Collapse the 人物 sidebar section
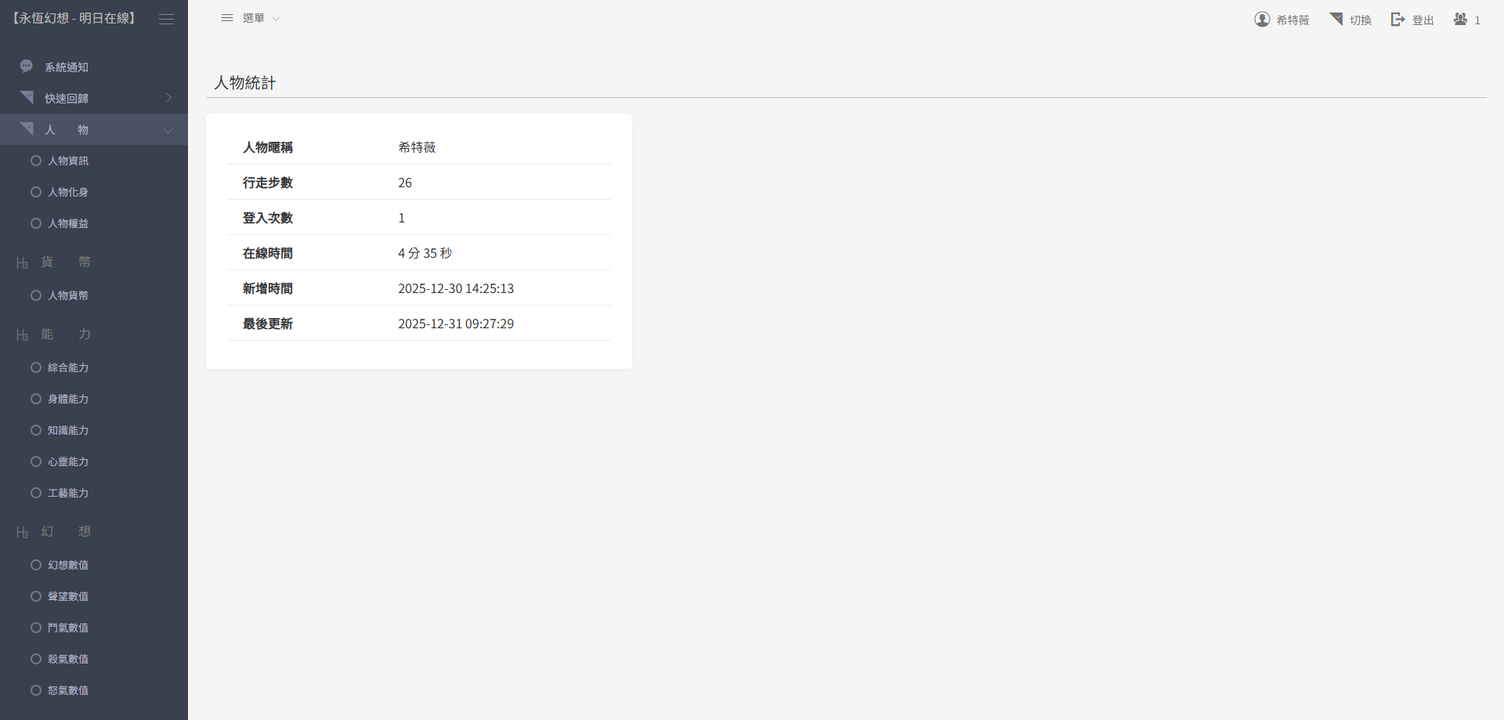The height and width of the screenshot is (720, 1504). 168,130
